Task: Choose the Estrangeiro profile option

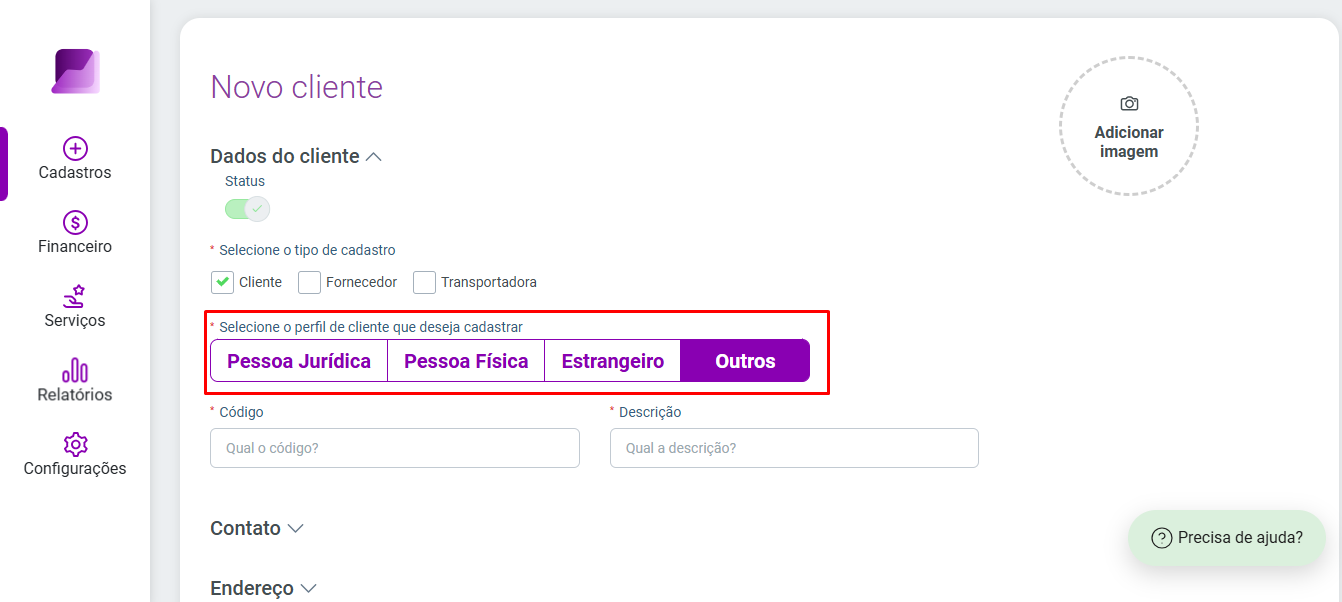Action: pos(612,361)
